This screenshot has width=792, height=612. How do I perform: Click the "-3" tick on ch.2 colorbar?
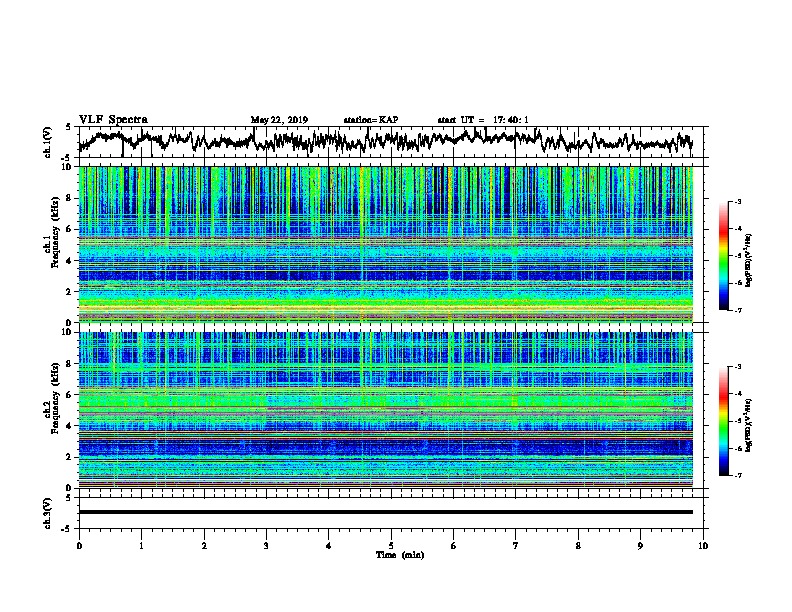click(737, 367)
